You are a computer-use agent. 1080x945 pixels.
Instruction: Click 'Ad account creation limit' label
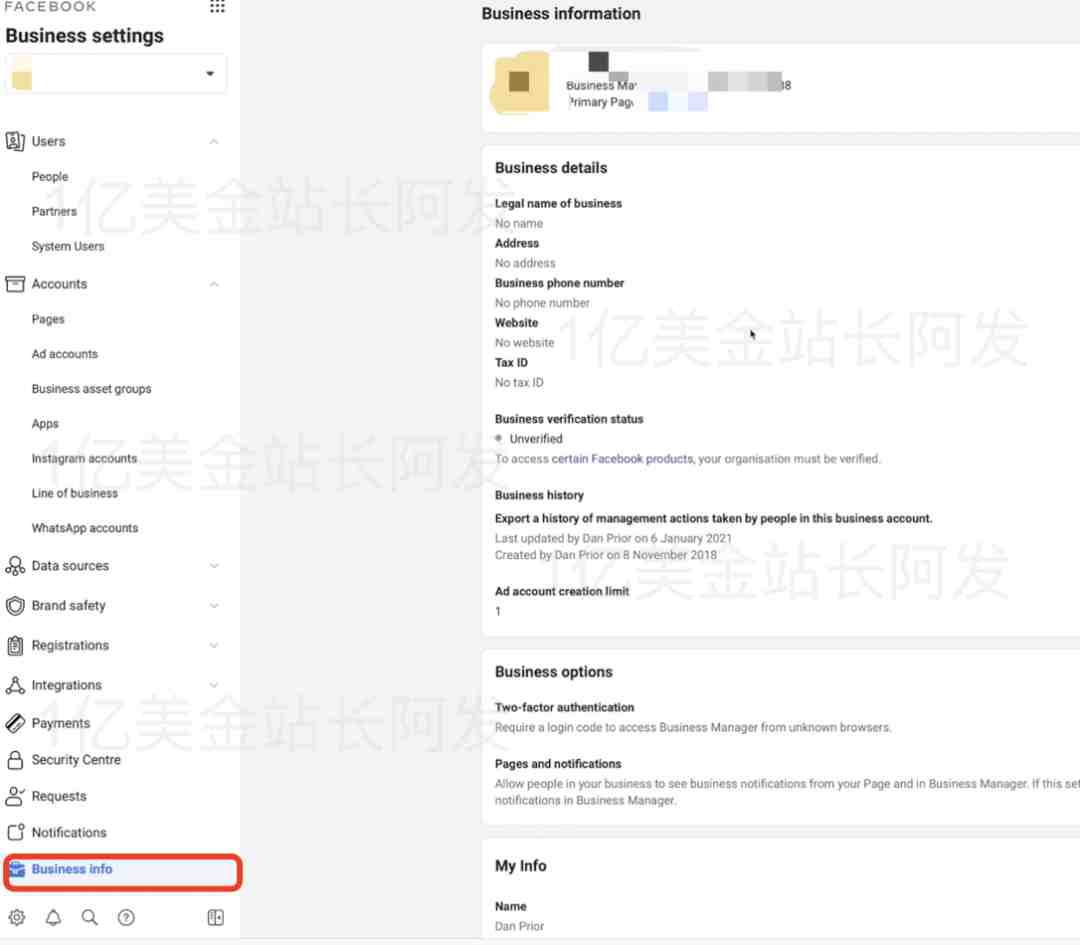pos(562,592)
